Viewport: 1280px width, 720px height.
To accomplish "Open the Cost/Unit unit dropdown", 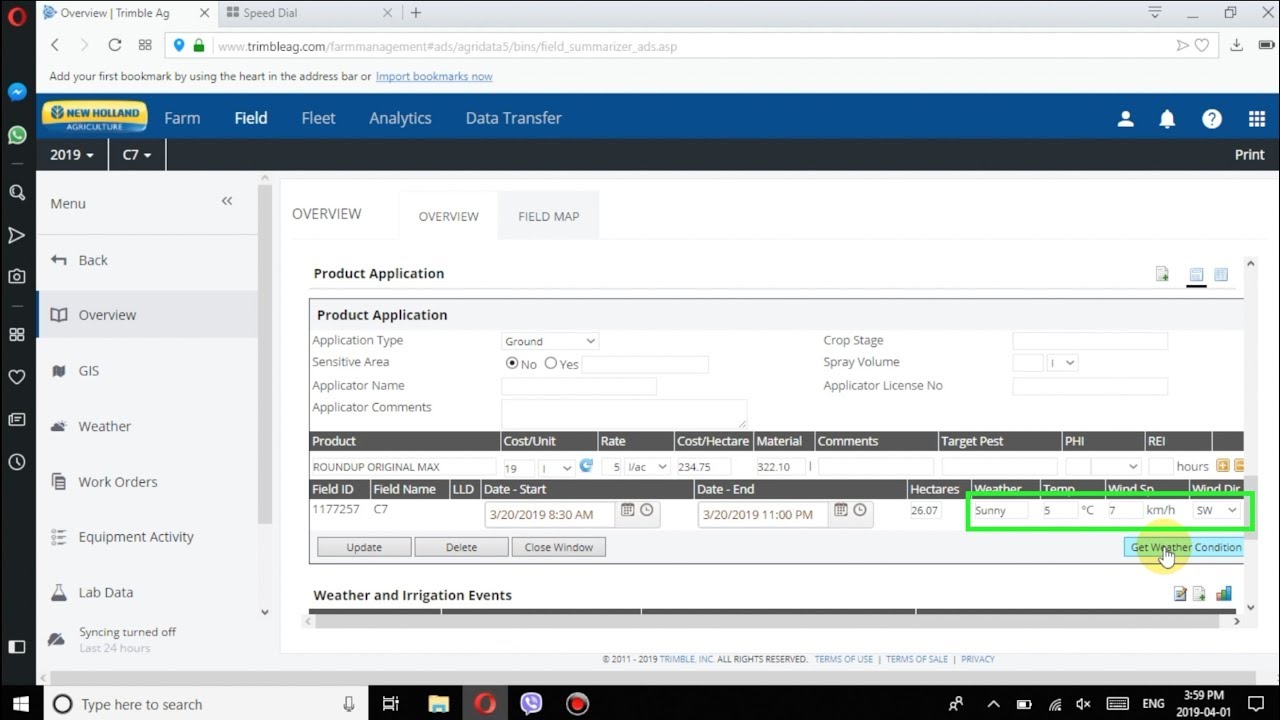I will coord(557,467).
